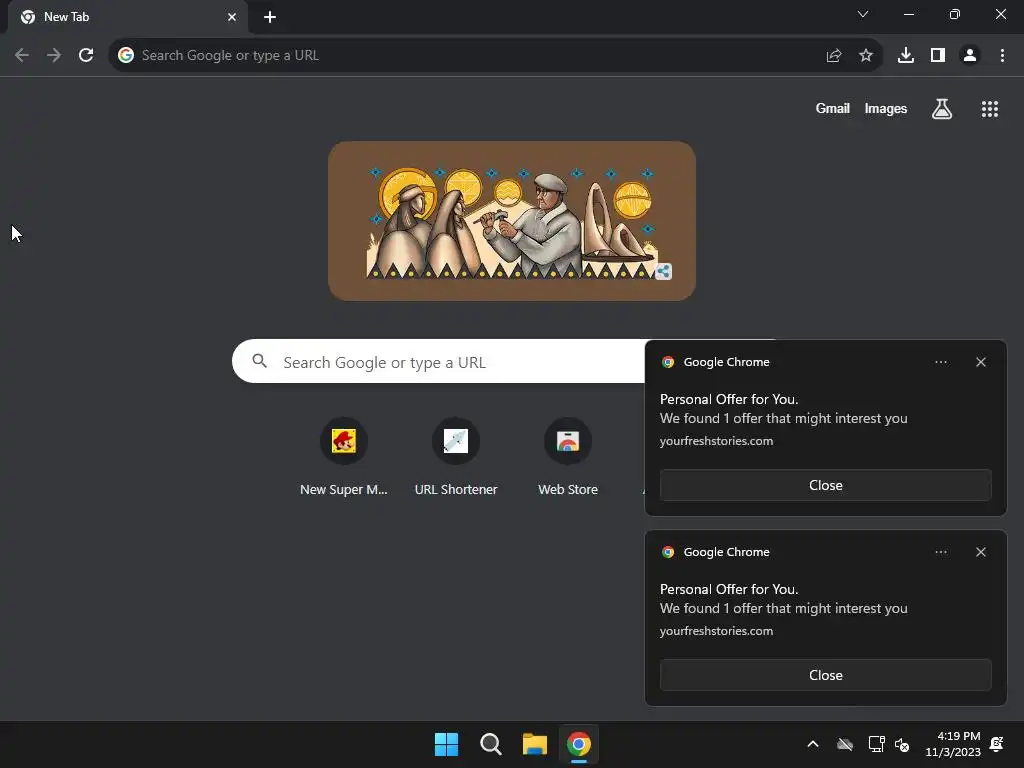Viewport: 1024px width, 768px height.
Task: Click network tray icon
Action: tap(876, 744)
